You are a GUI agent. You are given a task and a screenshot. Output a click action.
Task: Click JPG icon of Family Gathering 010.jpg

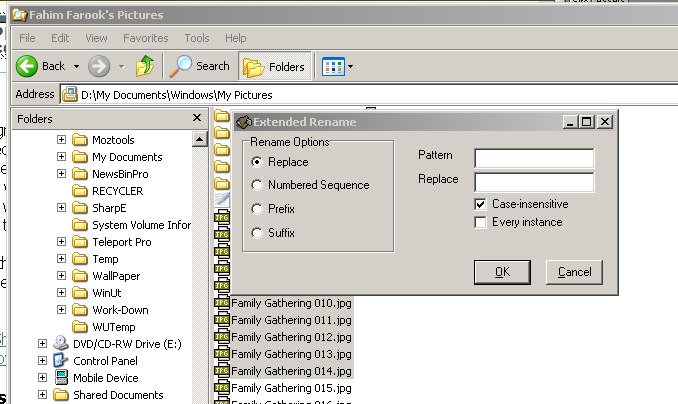(222, 303)
